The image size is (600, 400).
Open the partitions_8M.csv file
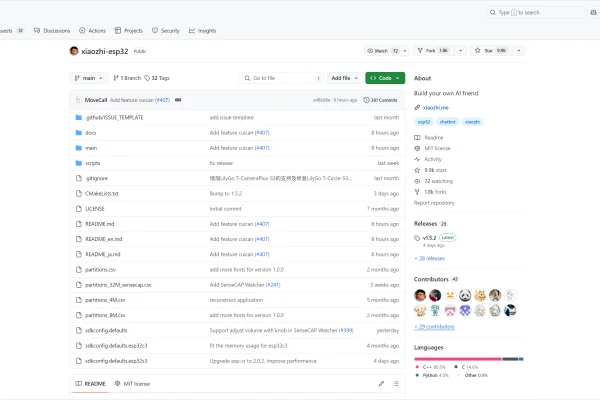coord(105,315)
